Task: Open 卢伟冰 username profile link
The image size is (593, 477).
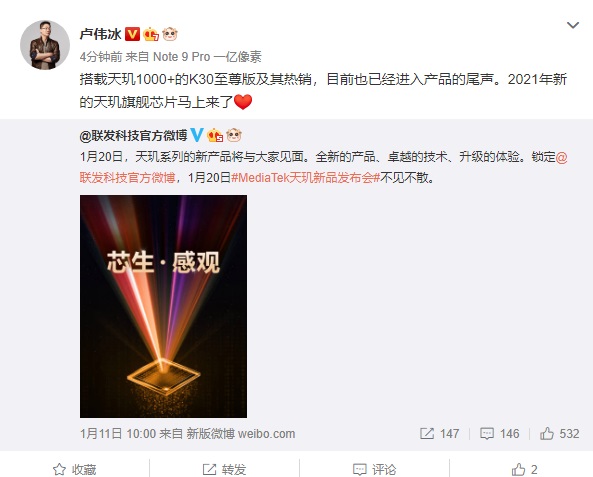Action: (x=100, y=34)
